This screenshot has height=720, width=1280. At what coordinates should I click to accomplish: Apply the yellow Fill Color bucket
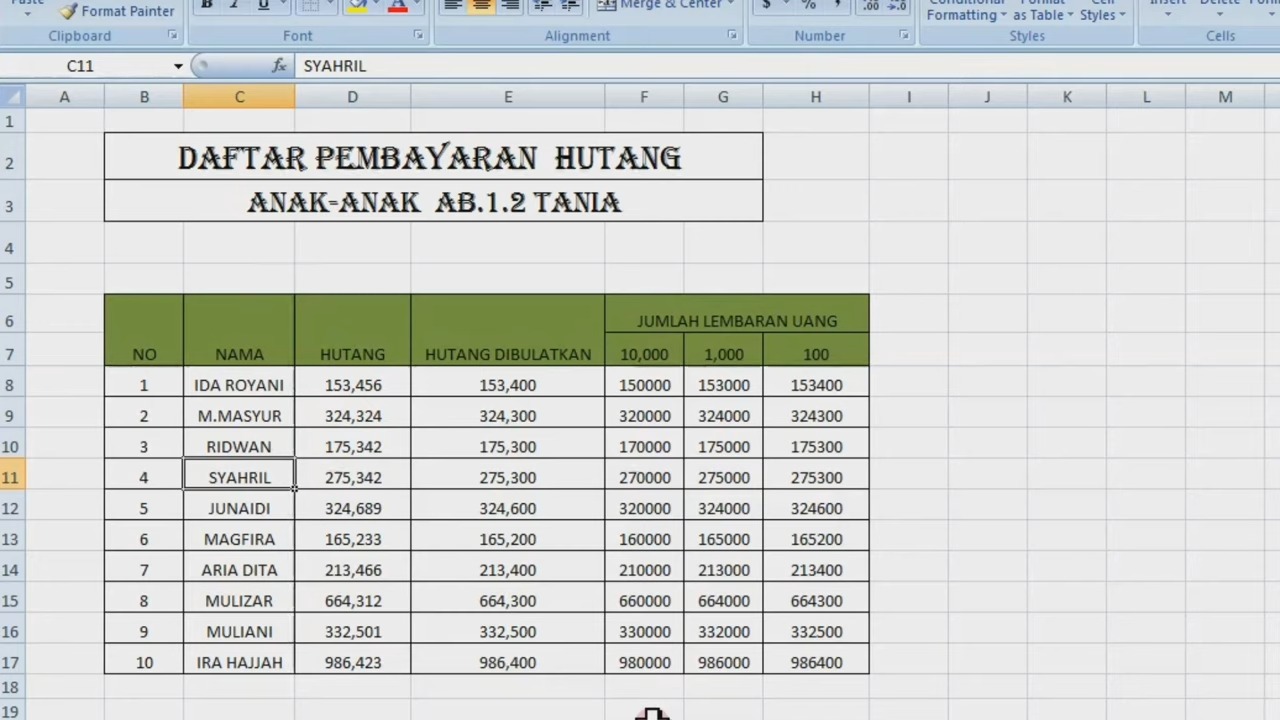(357, 5)
